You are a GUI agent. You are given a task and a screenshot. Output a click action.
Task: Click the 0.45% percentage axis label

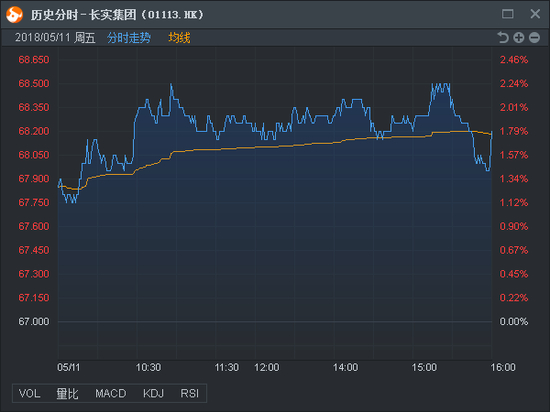click(x=514, y=274)
